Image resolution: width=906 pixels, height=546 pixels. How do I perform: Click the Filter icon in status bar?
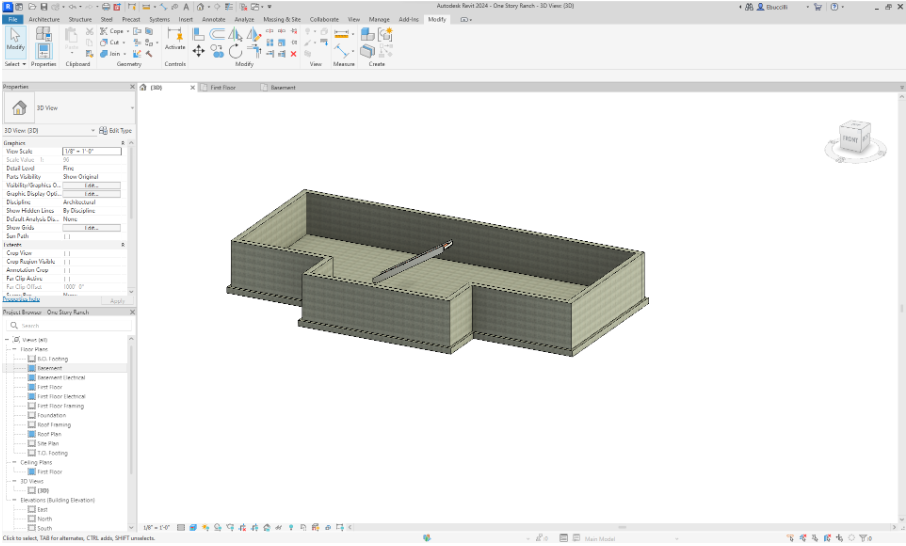coord(864,538)
